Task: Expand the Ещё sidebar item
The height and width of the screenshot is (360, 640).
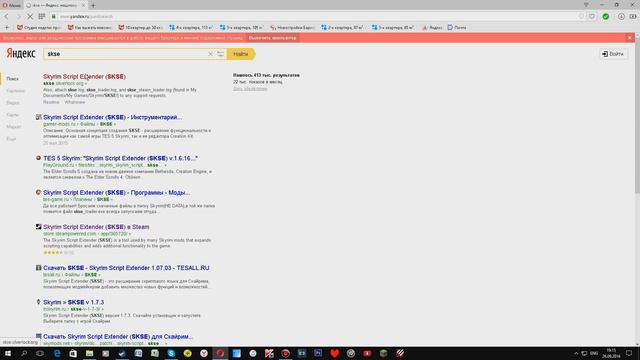Action: [x=11, y=139]
